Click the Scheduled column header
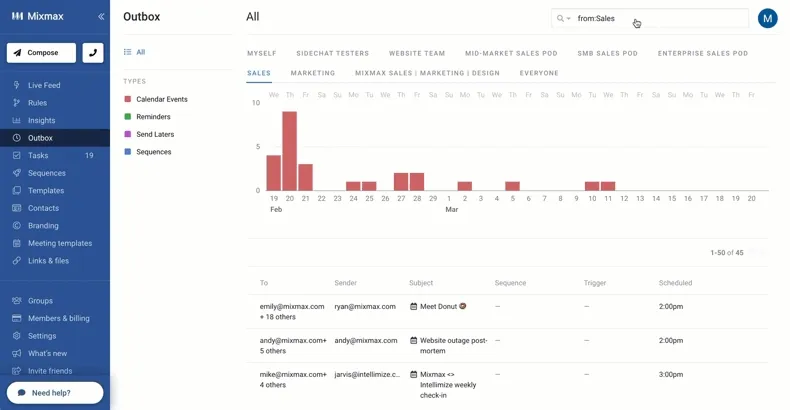This screenshot has width=790, height=410. pyautogui.click(x=675, y=283)
